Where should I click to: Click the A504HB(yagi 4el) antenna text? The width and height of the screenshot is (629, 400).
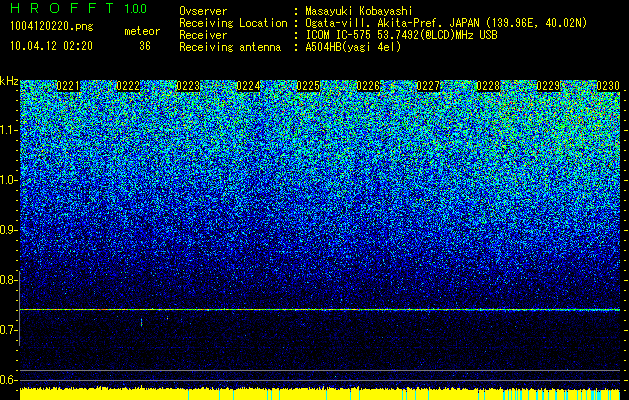[x=353, y=47]
